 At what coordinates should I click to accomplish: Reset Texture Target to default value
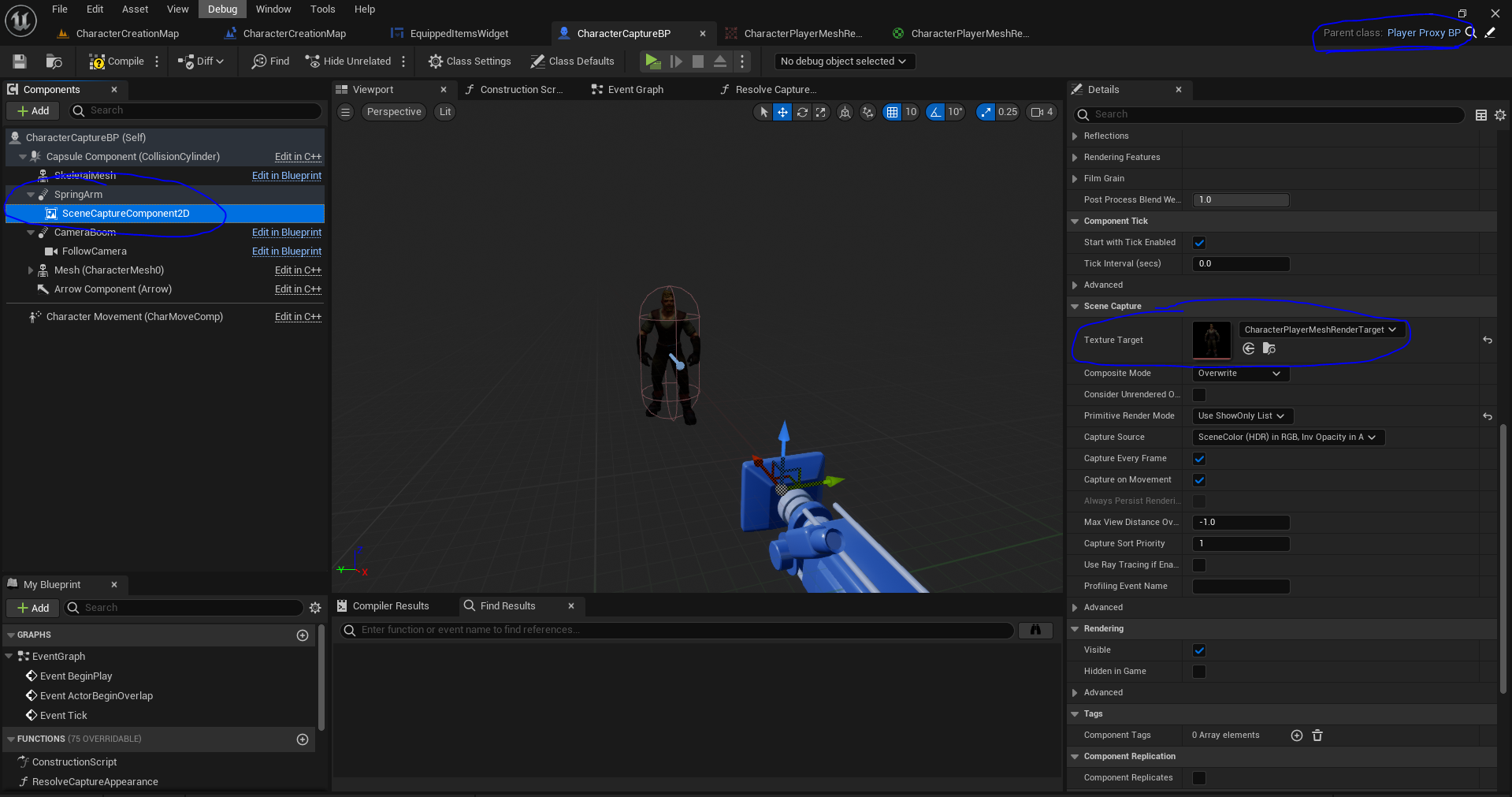coord(1488,341)
